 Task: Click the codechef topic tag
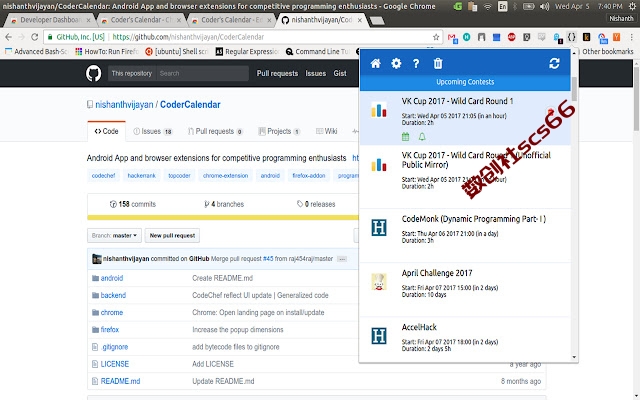click(x=103, y=176)
